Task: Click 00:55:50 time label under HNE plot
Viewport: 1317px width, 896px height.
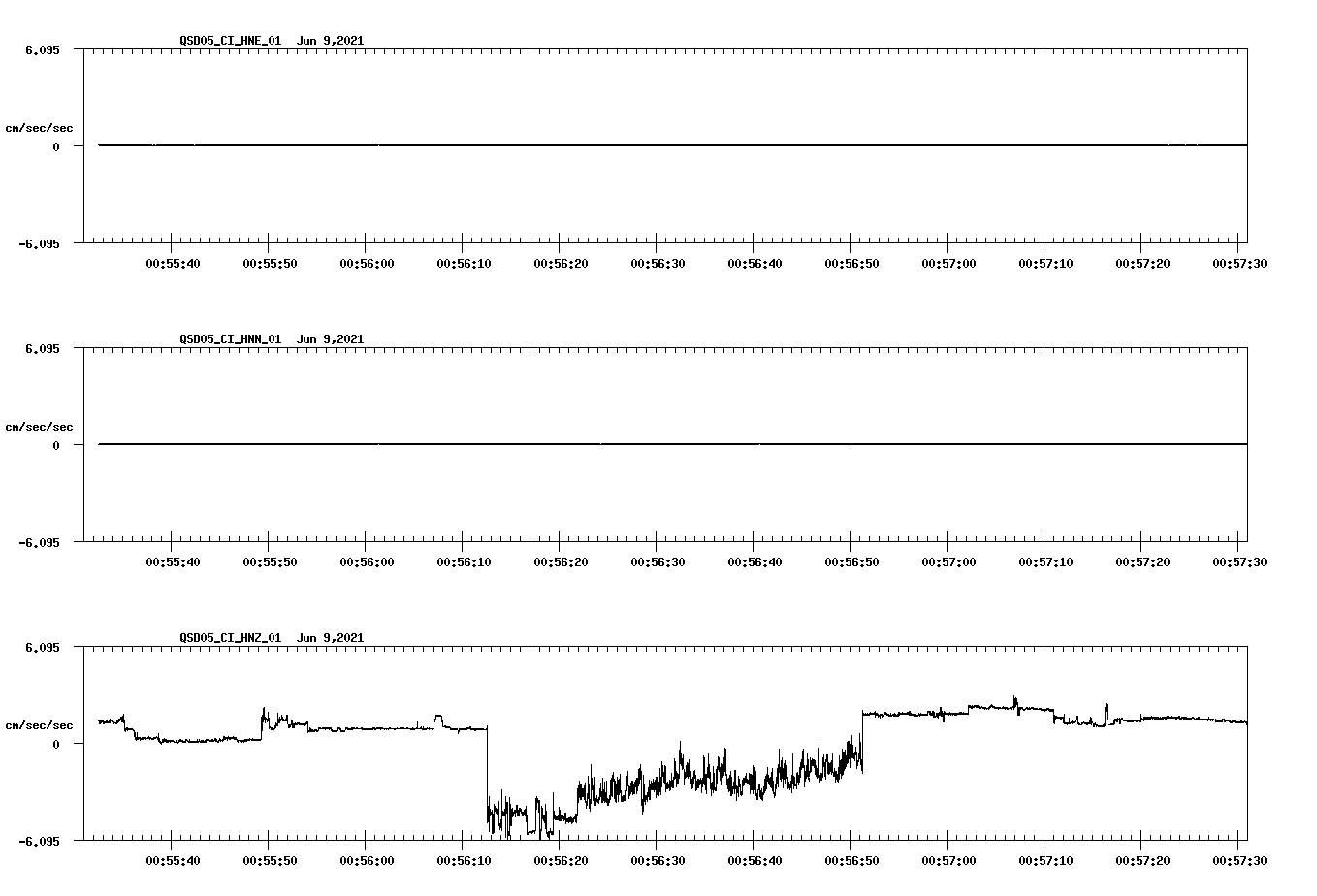Action: point(270,264)
